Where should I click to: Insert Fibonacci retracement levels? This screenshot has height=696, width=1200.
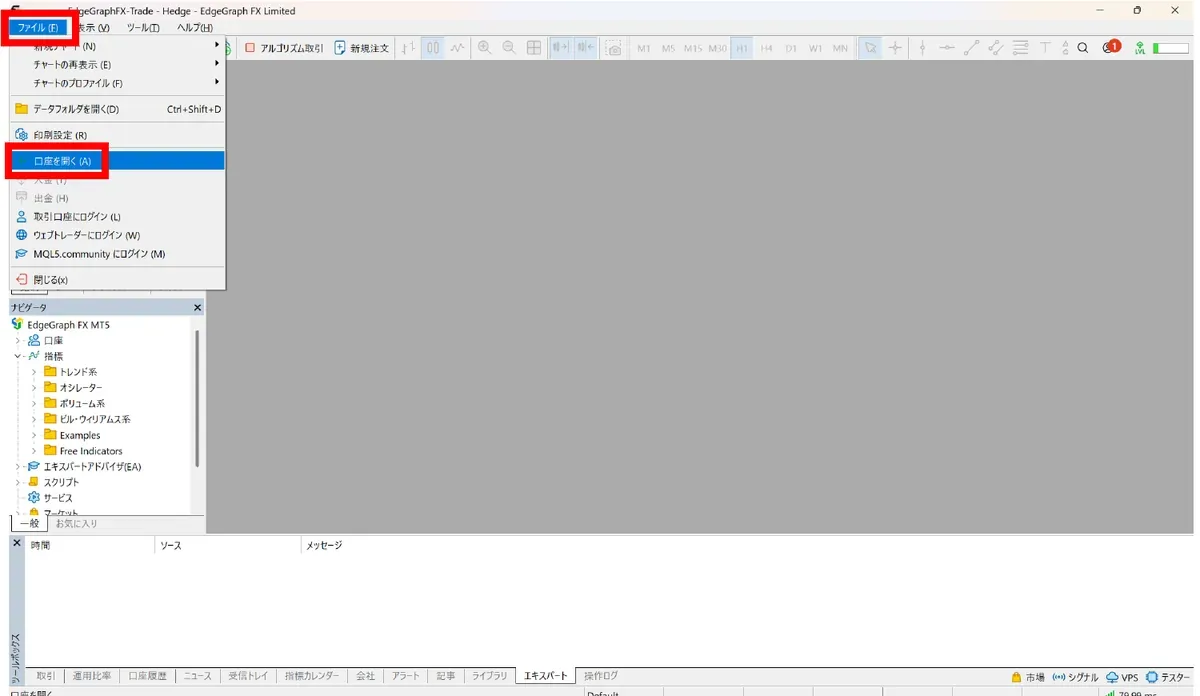1020,47
